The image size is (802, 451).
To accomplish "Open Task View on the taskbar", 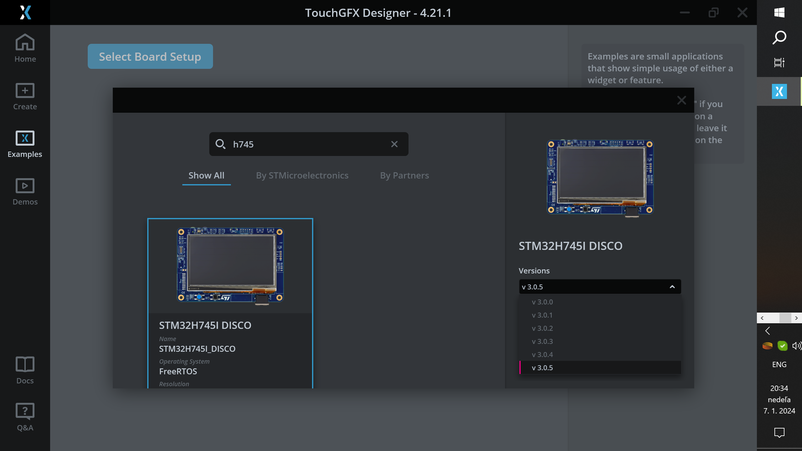I will point(779,62).
